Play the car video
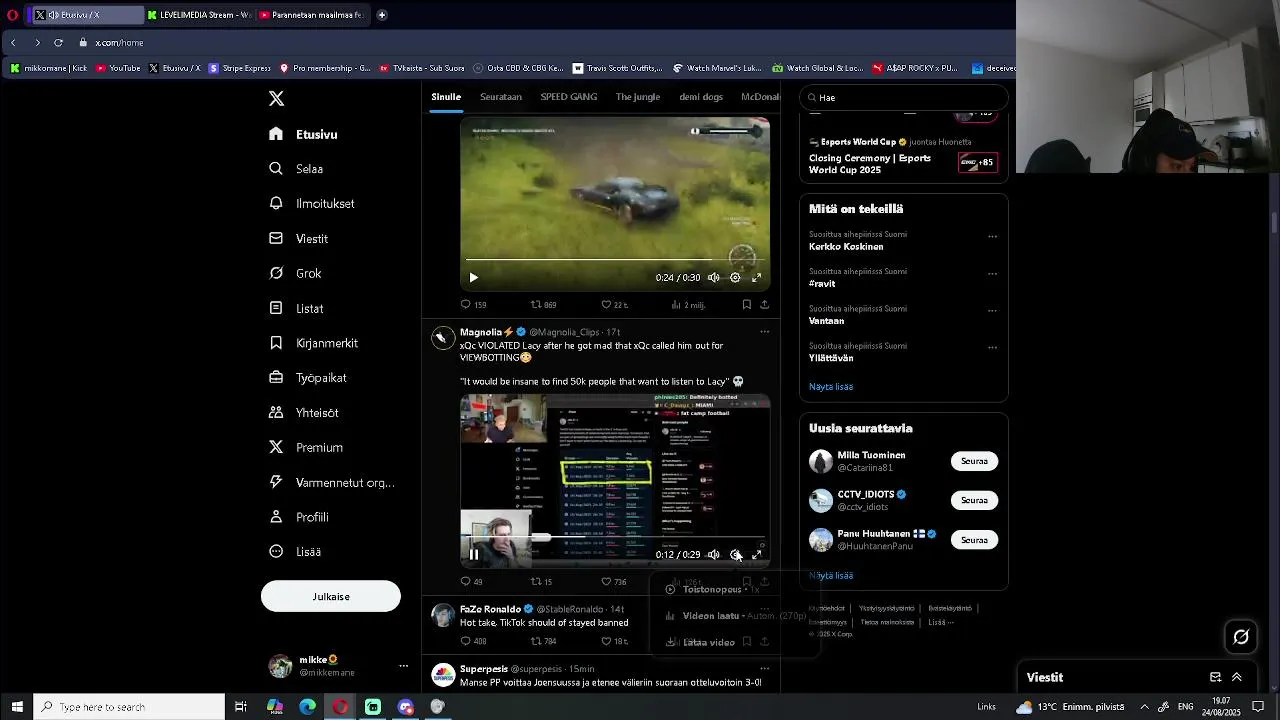 point(474,278)
